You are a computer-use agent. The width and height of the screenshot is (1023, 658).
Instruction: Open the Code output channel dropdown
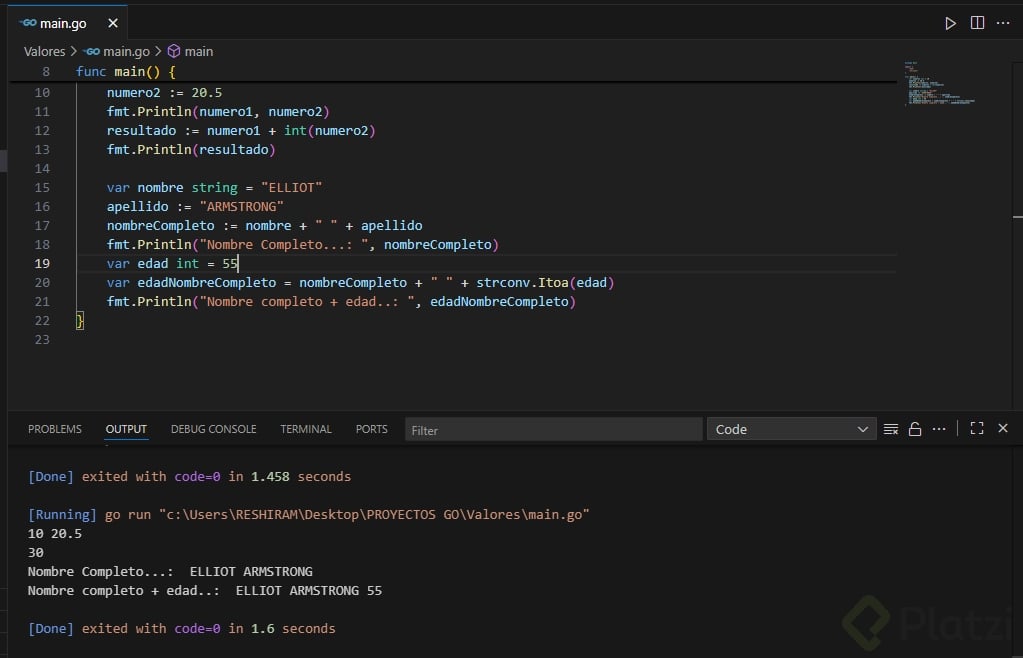(x=791, y=429)
